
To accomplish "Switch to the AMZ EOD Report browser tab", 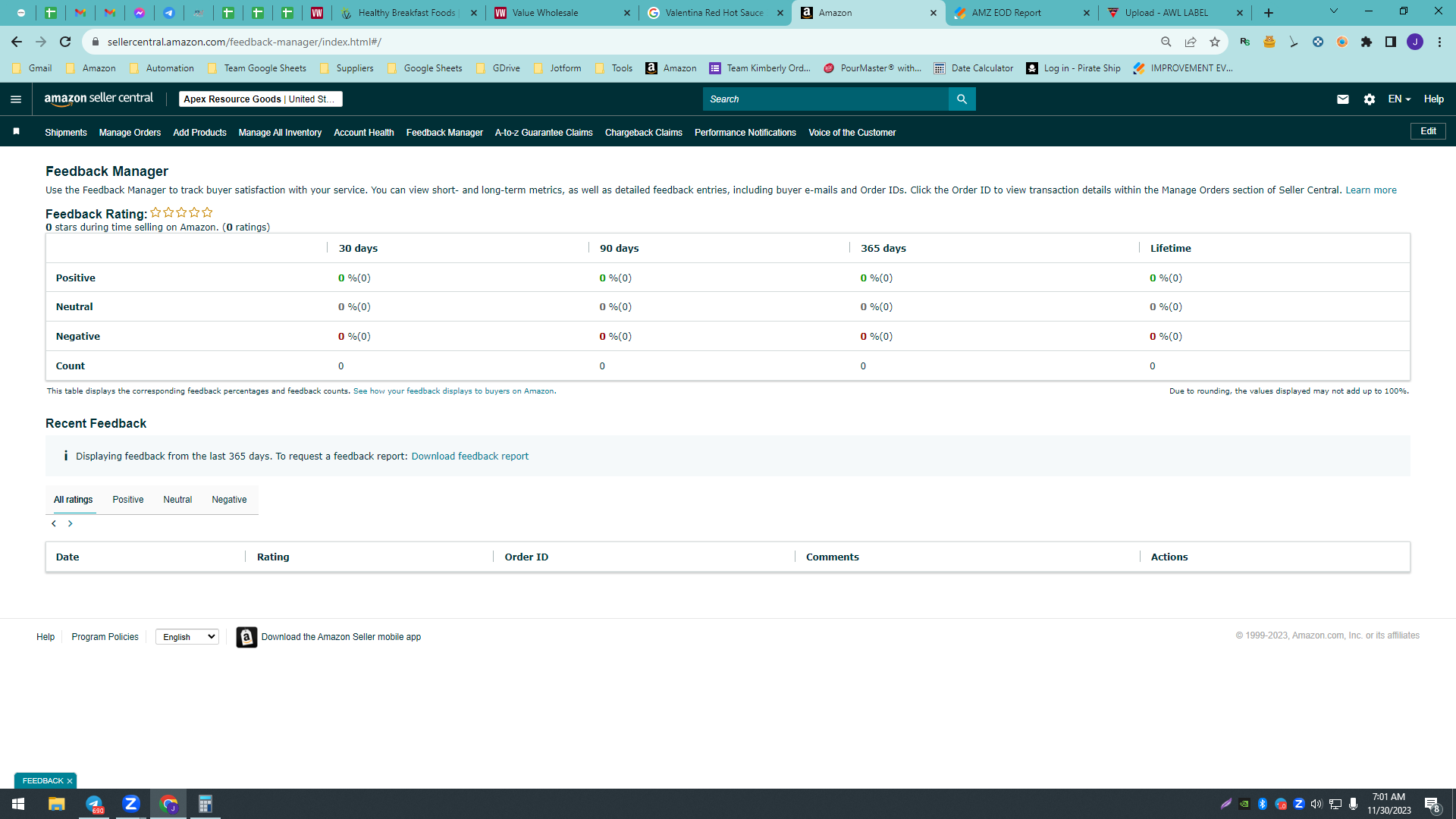I will click(1021, 13).
